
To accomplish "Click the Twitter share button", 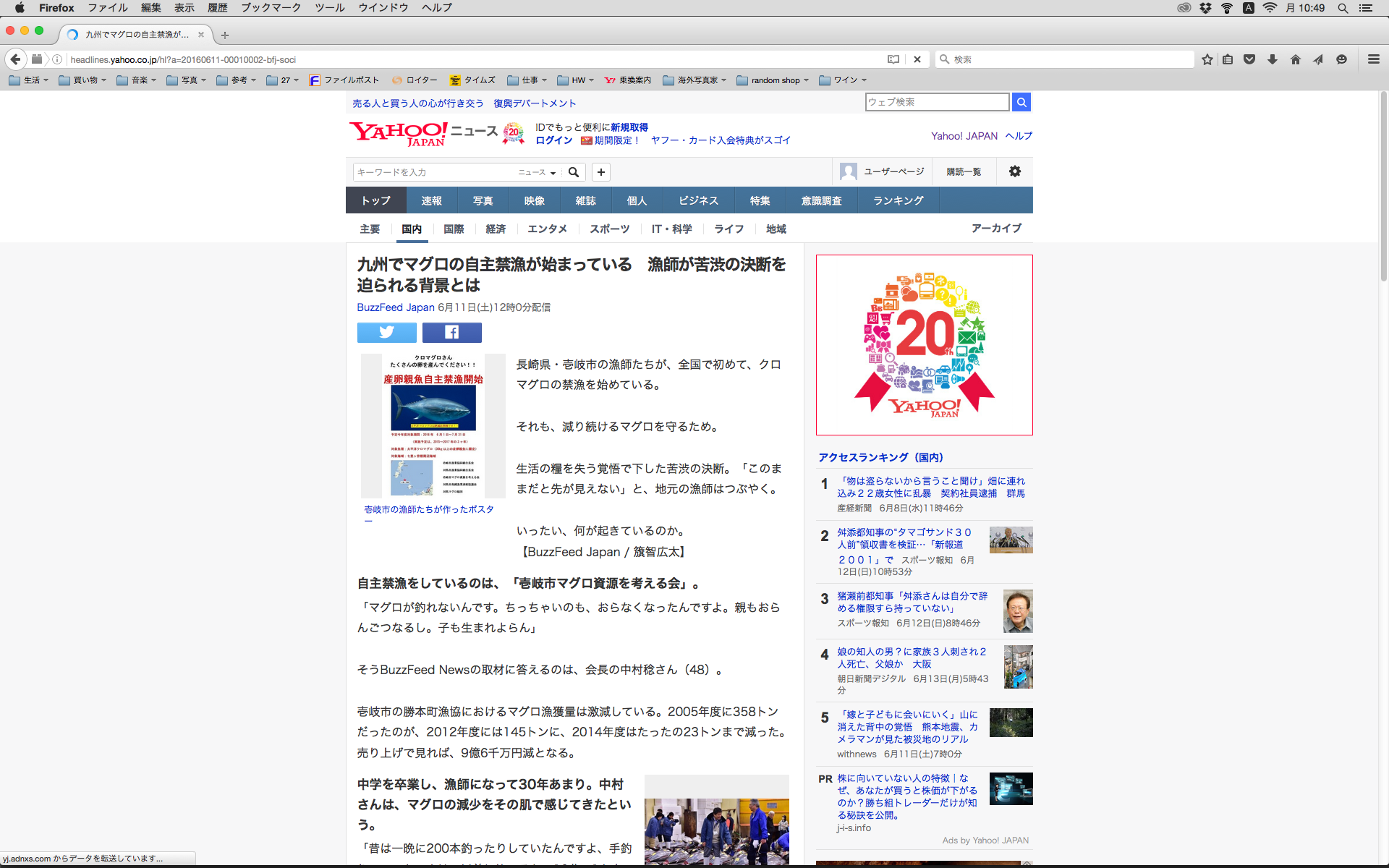I will tap(386, 332).
